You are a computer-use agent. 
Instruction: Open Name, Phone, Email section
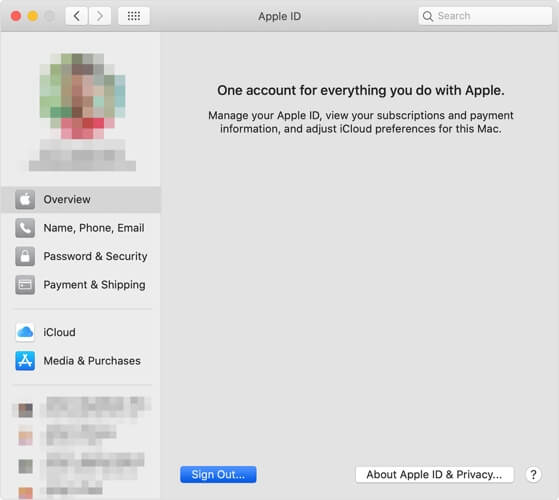click(81, 228)
